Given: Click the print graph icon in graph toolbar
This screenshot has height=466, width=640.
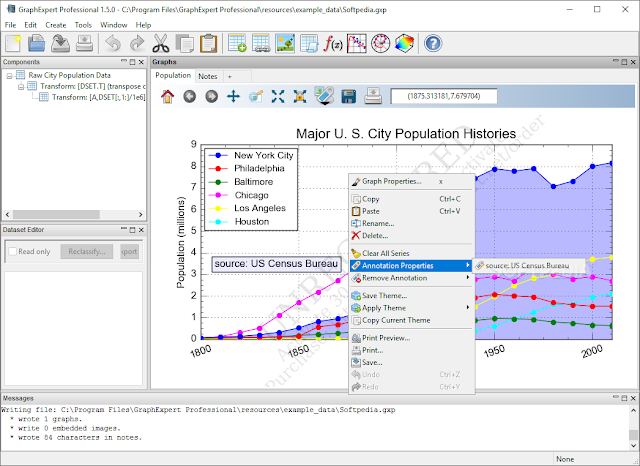Looking at the screenshot, I should click(x=373, y=96).
